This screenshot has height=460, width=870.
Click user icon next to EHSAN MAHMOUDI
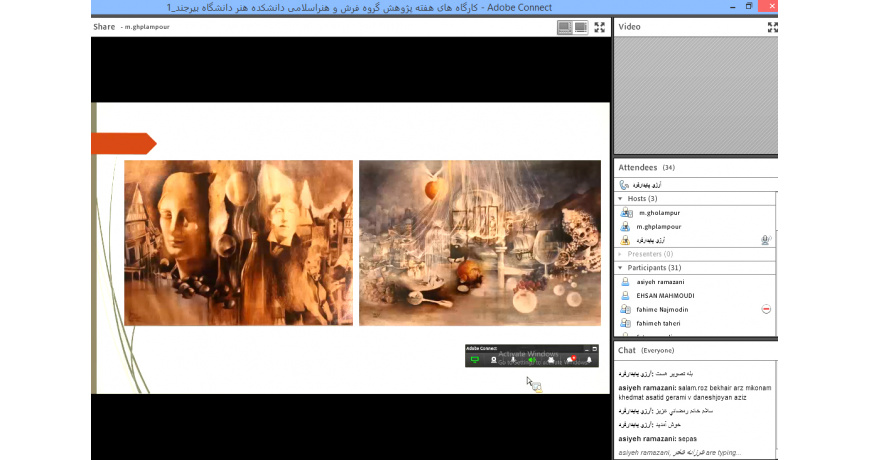click(625, 296)
